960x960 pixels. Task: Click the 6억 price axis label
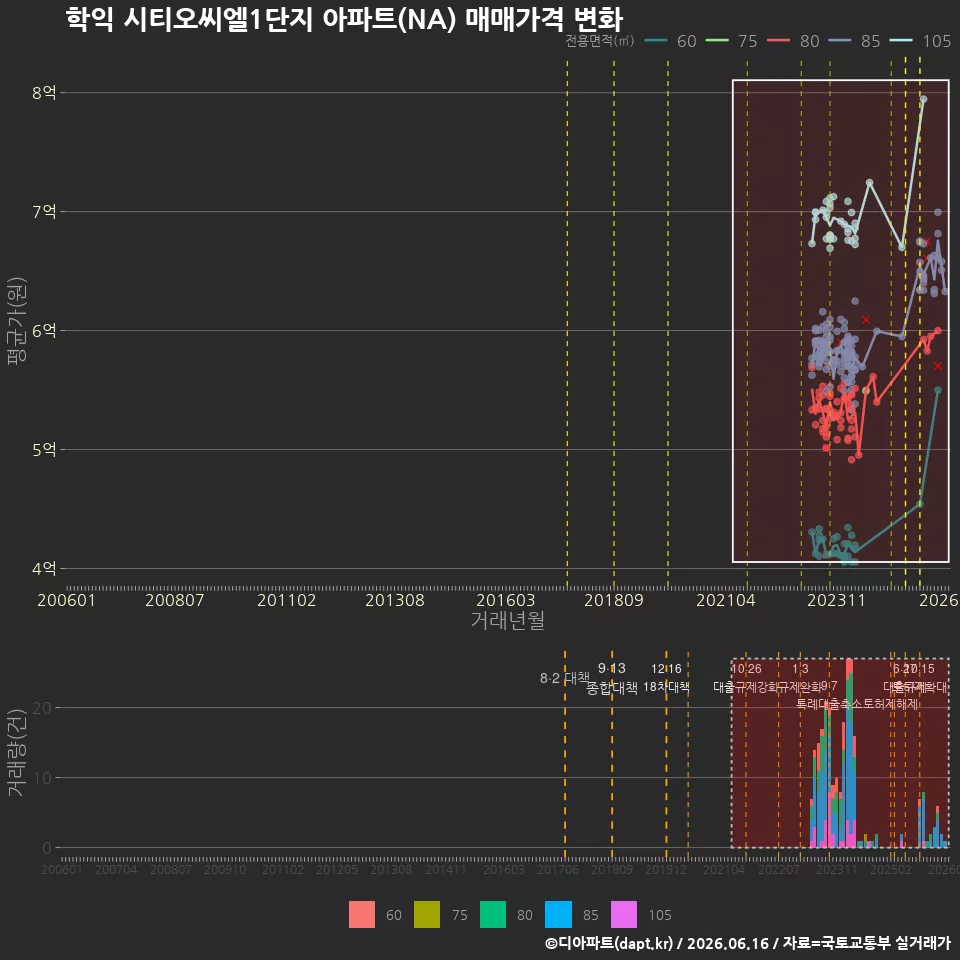tap(44, 331)
